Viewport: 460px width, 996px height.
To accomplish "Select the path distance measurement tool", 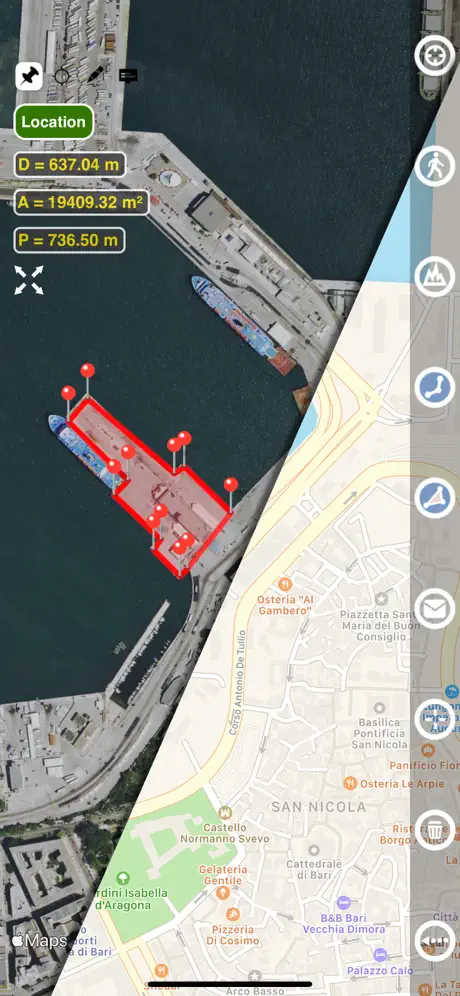I will [x=435, y=387].
